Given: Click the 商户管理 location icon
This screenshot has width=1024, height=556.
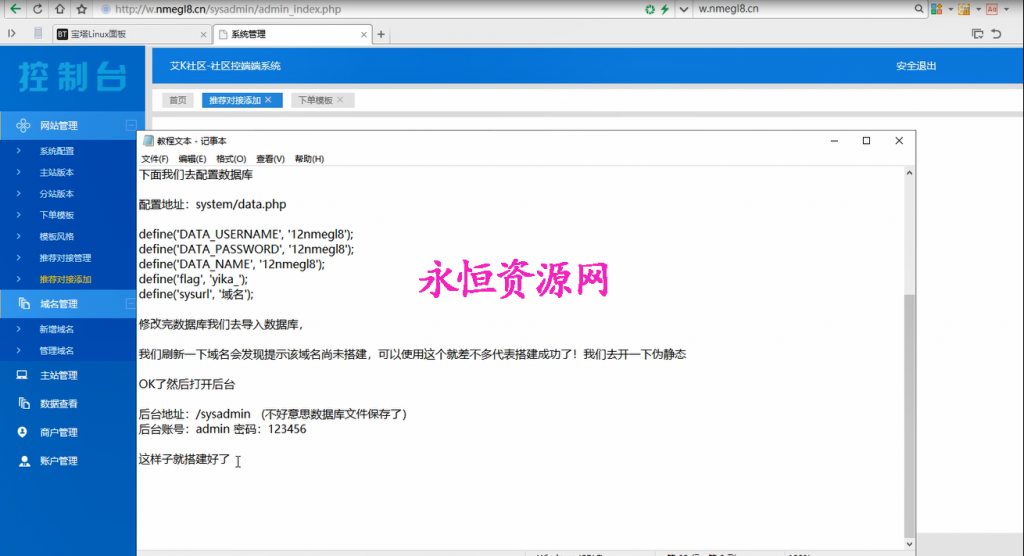Looking at the screenshot, I should 22,433.
